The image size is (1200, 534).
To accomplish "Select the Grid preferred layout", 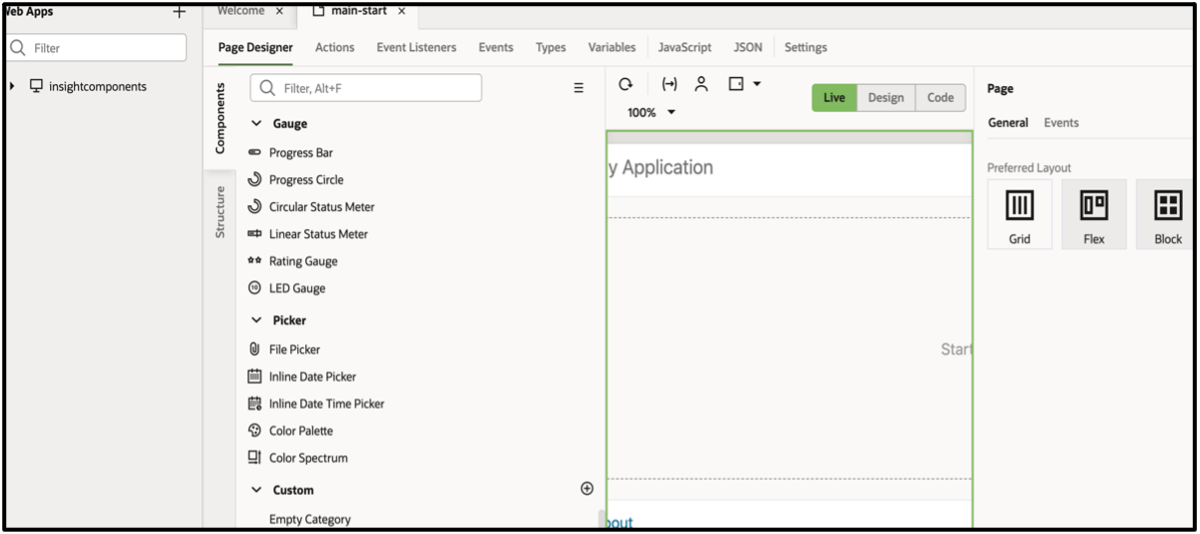I will pos(1019,214).
